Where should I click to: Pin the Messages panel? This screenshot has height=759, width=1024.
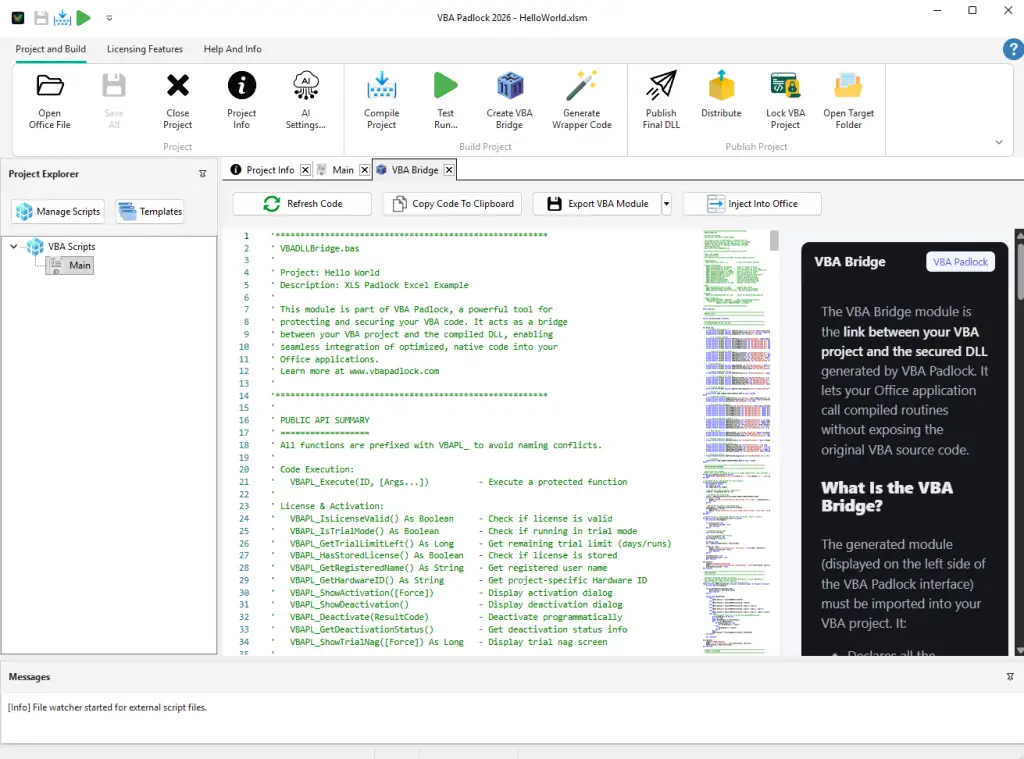[x=1012, y=676]
